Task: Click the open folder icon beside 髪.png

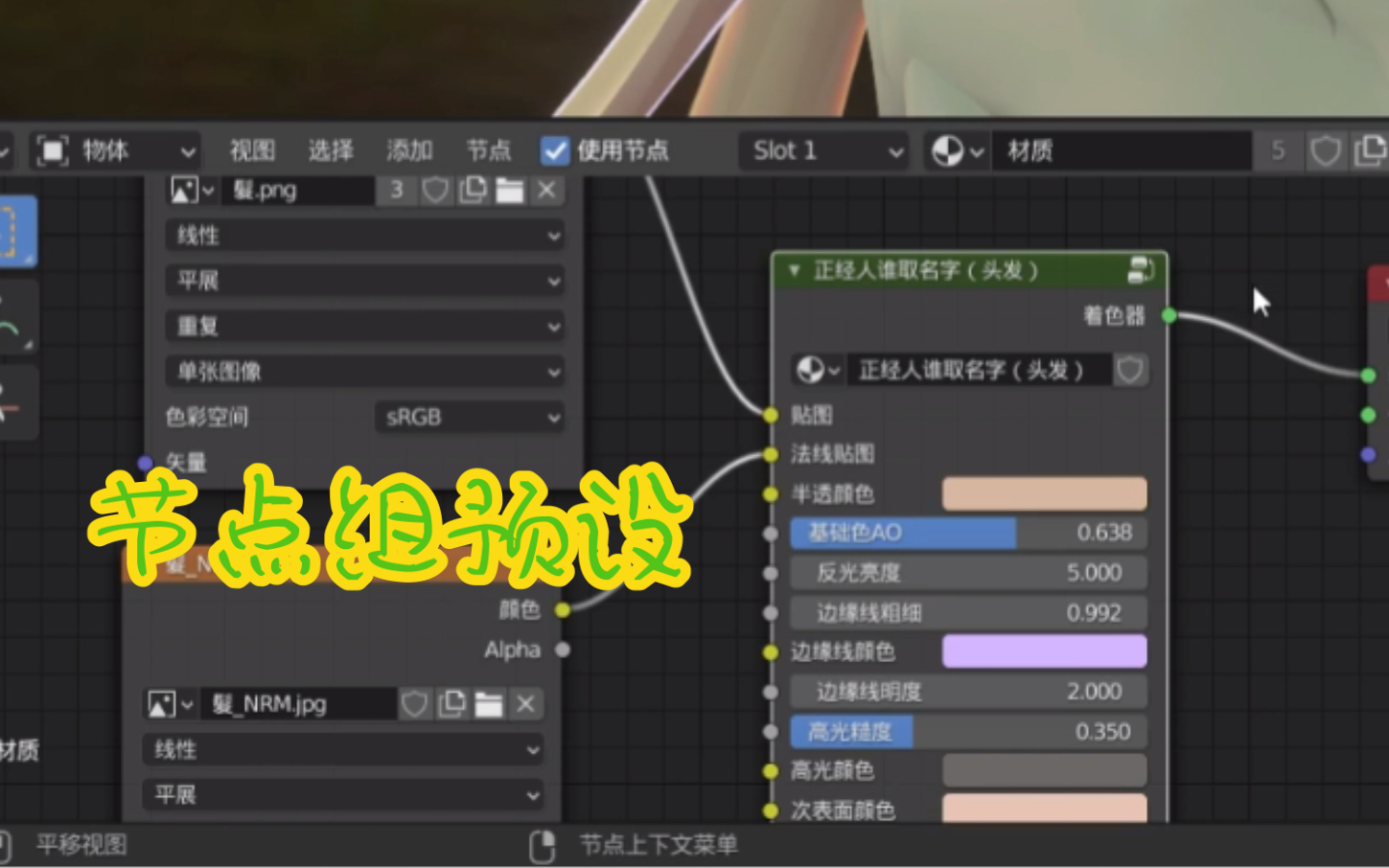Action: tap(511, 190)
